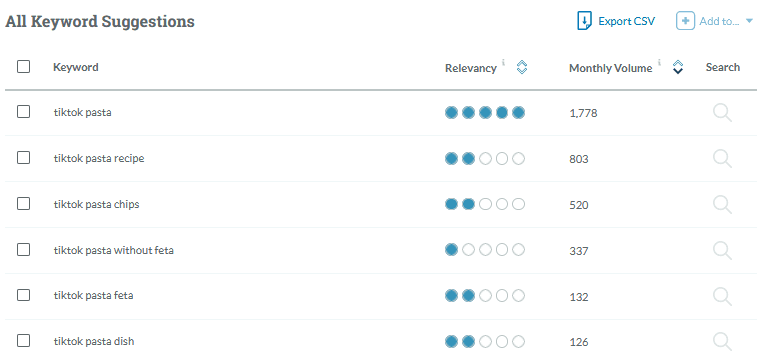The image size is (761, 360).
Task: Click the search magnifier for tiktok pasta
Action: click(x=722, y=113)
